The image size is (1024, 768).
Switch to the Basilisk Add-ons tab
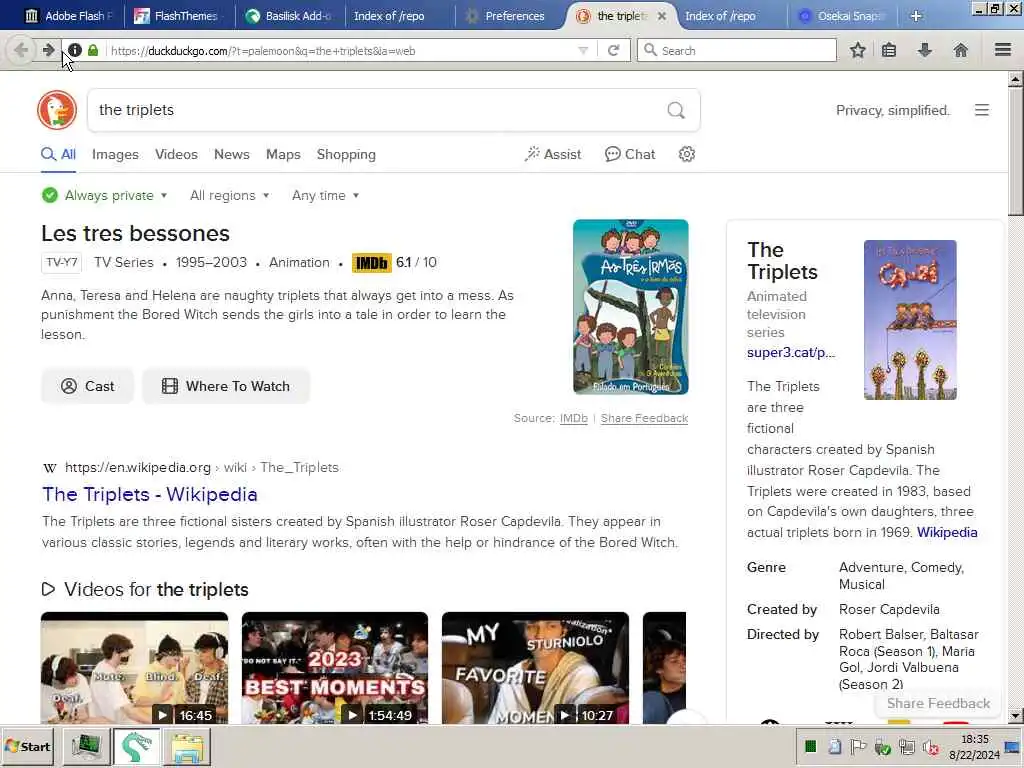[288, 16]
